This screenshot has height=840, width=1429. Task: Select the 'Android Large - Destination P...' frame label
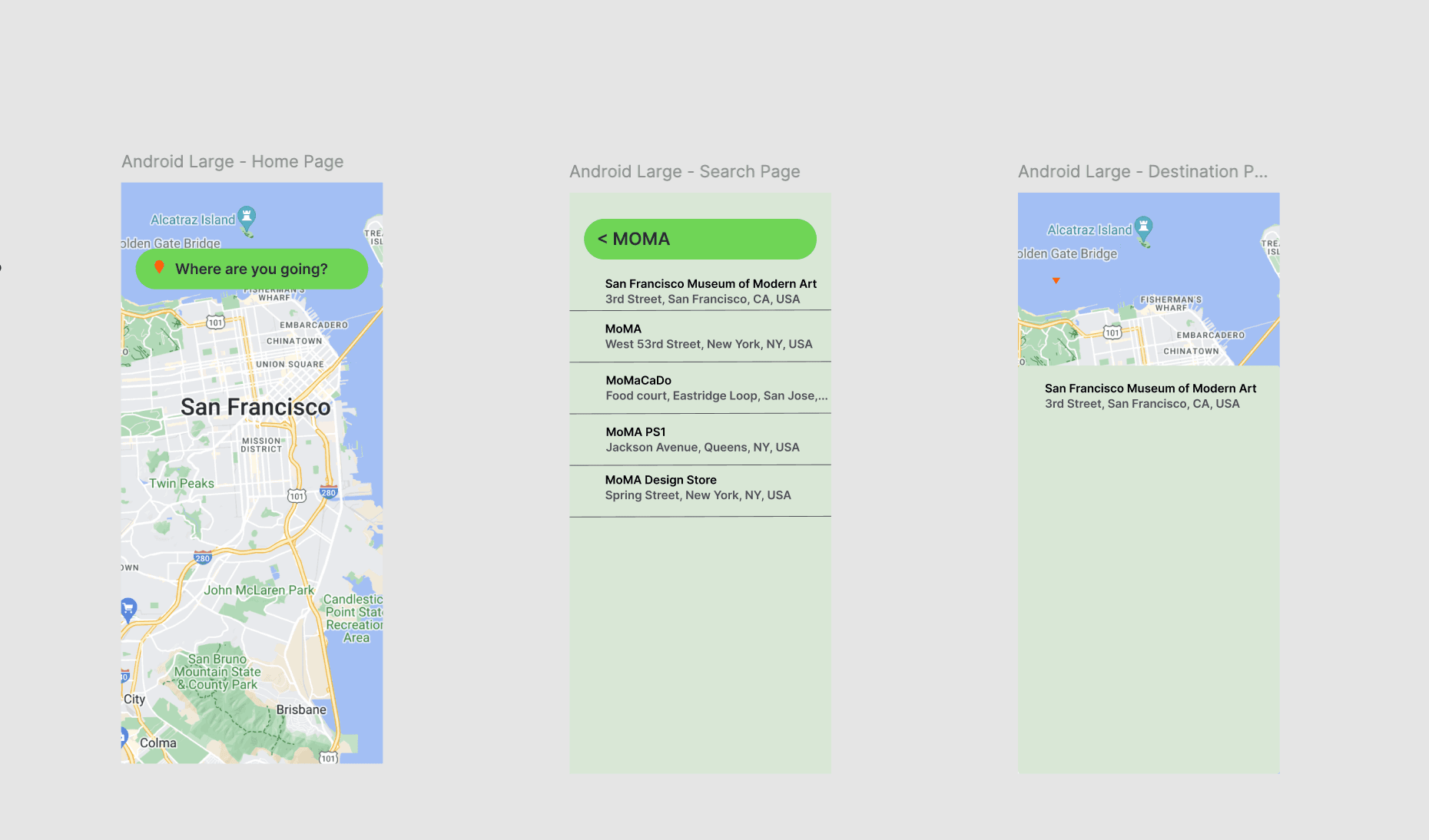[1142, 171]
